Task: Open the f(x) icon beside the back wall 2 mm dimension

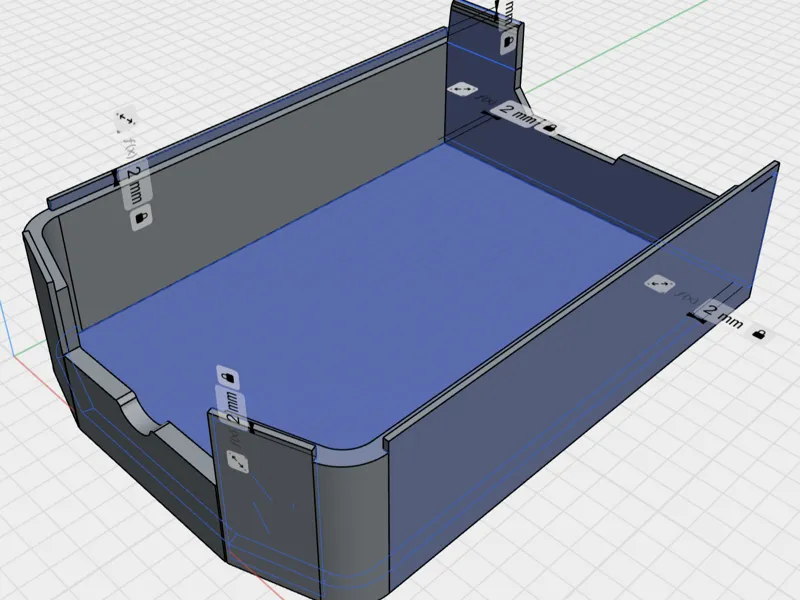Action: [x=485, y=99]
